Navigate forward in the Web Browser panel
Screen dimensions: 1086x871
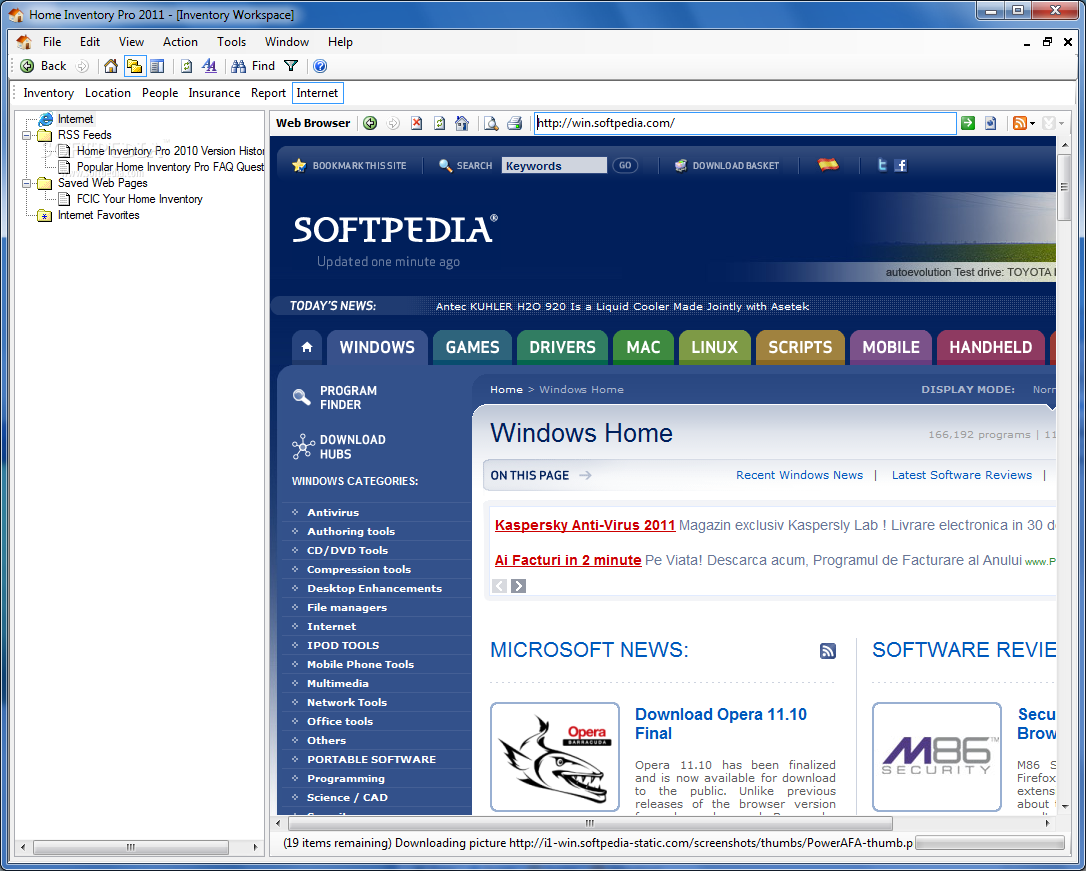(x=393, y=123)
